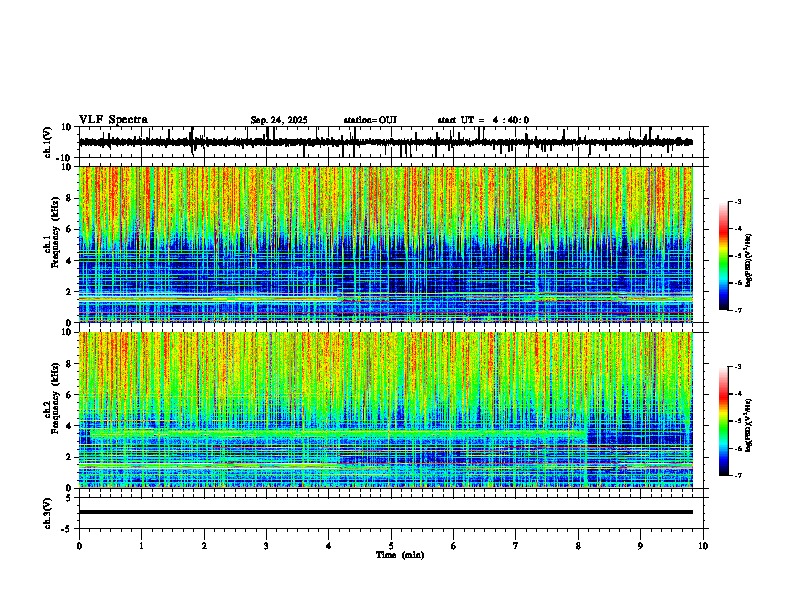
Task: Click time axis tick label "7"
Action: [x=516, y=546]
